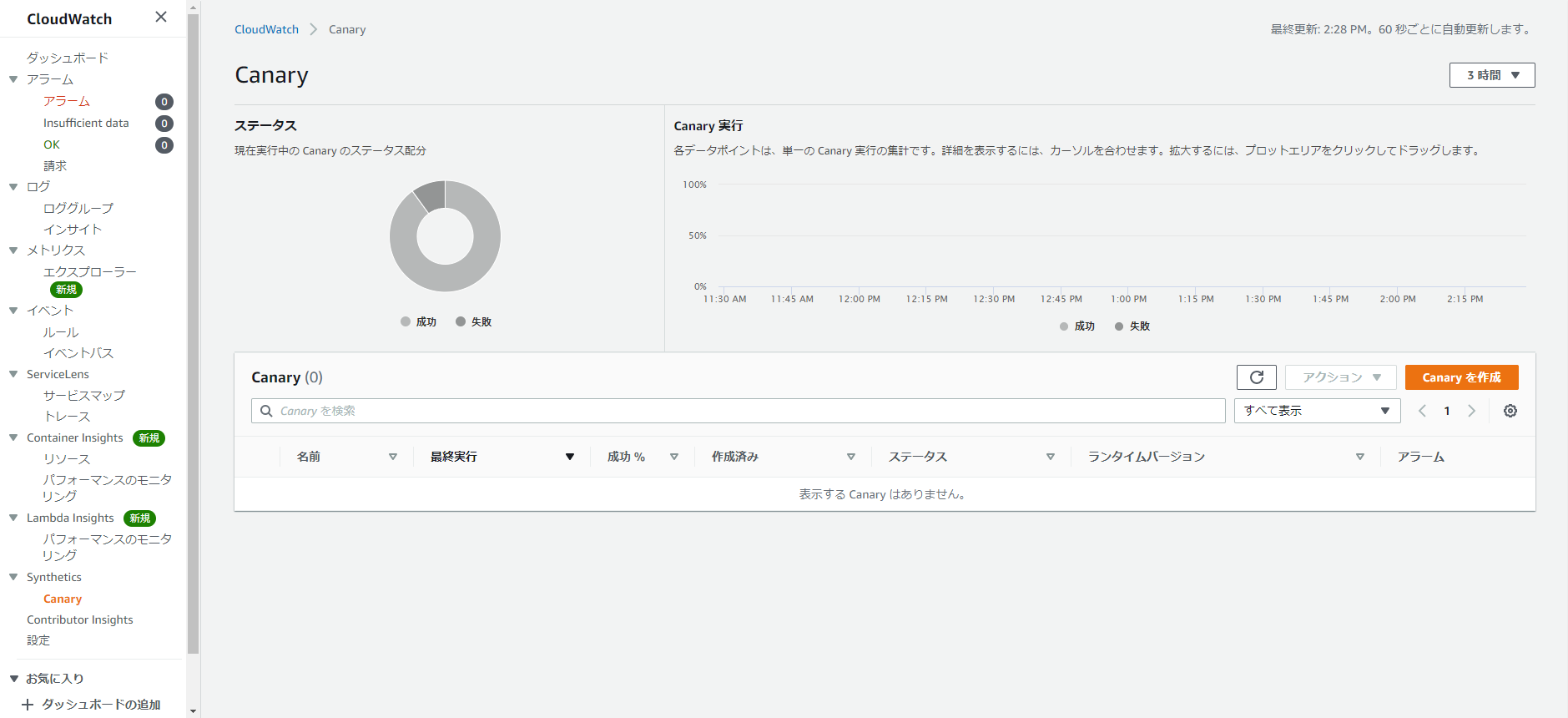
Task: Collapse the メトリクス section
Action: coord(13,250)
